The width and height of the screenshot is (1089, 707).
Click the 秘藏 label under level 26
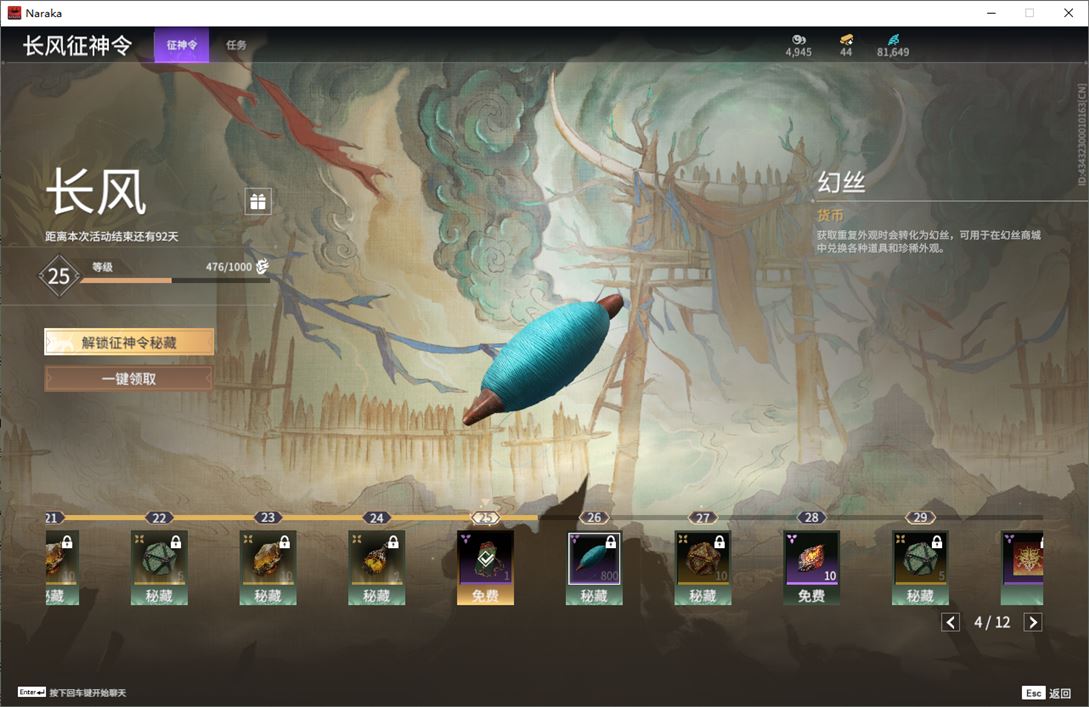[594, 595]
